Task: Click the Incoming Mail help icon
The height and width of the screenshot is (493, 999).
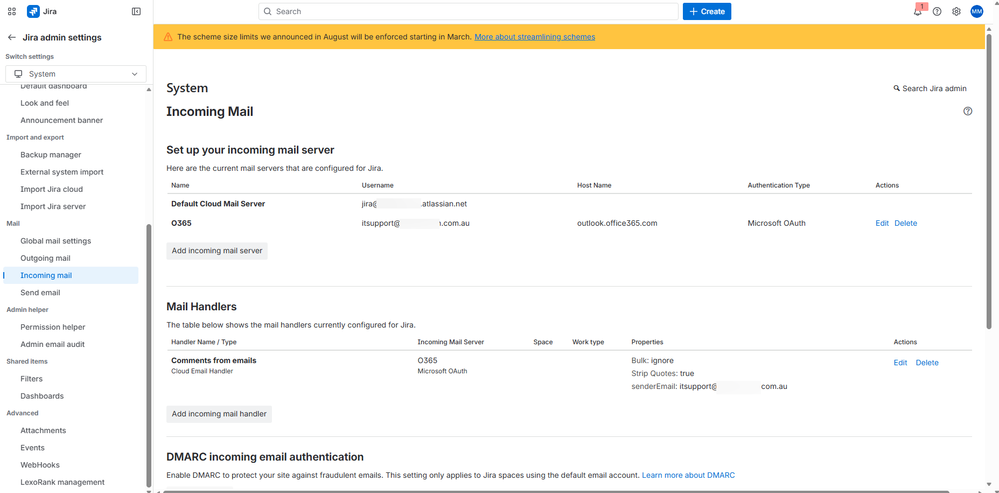Action: 968,111
